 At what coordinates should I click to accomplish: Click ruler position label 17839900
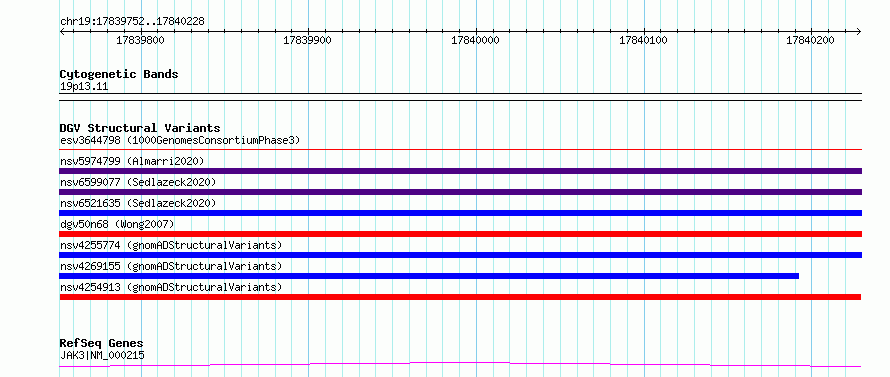click(x=308, y=40)
